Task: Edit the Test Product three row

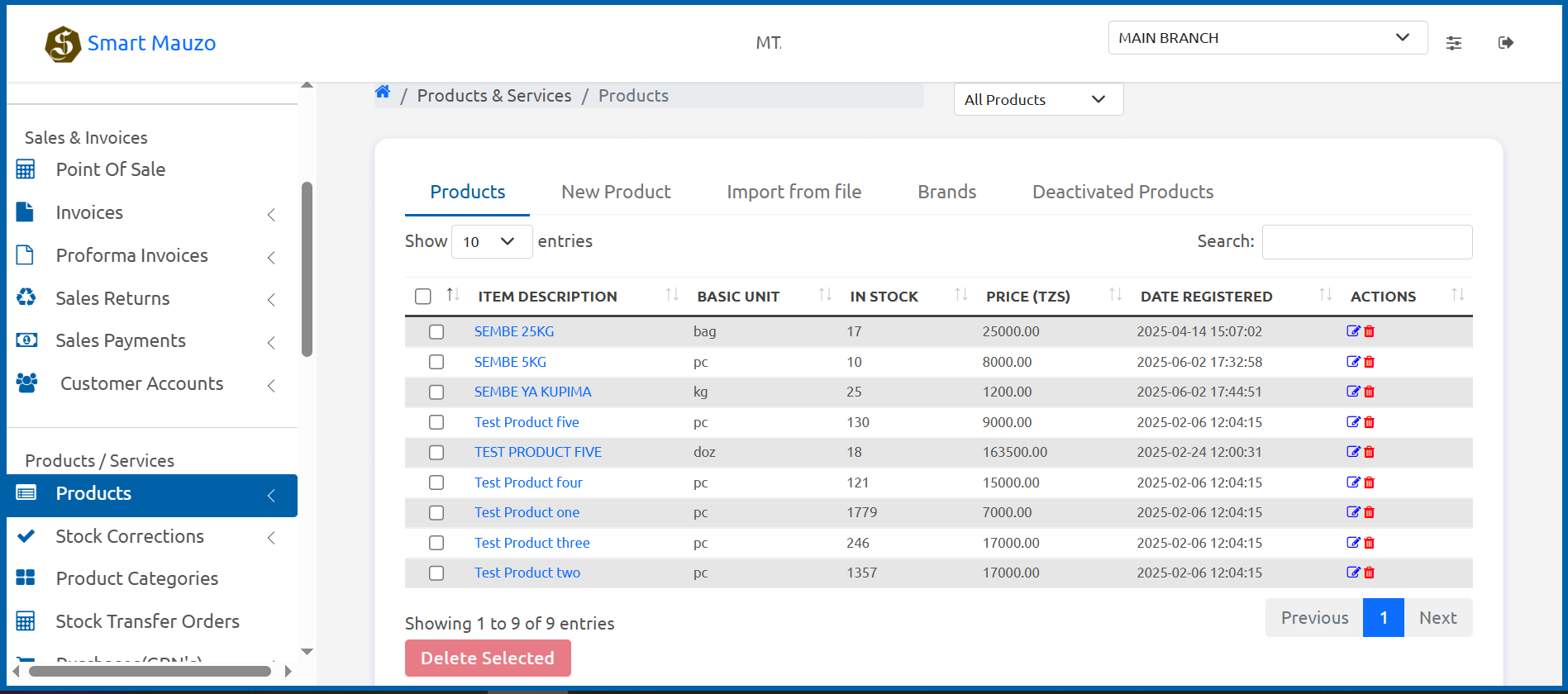Action: pyautogui.click(x=1353, y=543)
